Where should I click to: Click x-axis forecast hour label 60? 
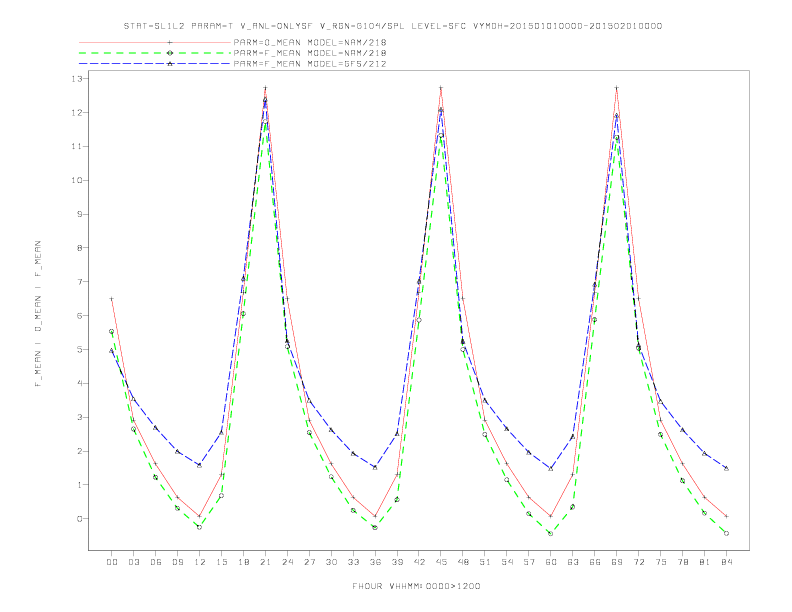point(551,562)
